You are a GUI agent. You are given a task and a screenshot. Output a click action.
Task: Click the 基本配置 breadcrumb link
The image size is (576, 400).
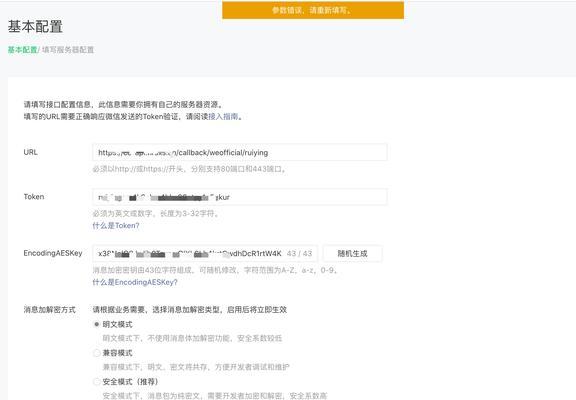tap(22, 50)
